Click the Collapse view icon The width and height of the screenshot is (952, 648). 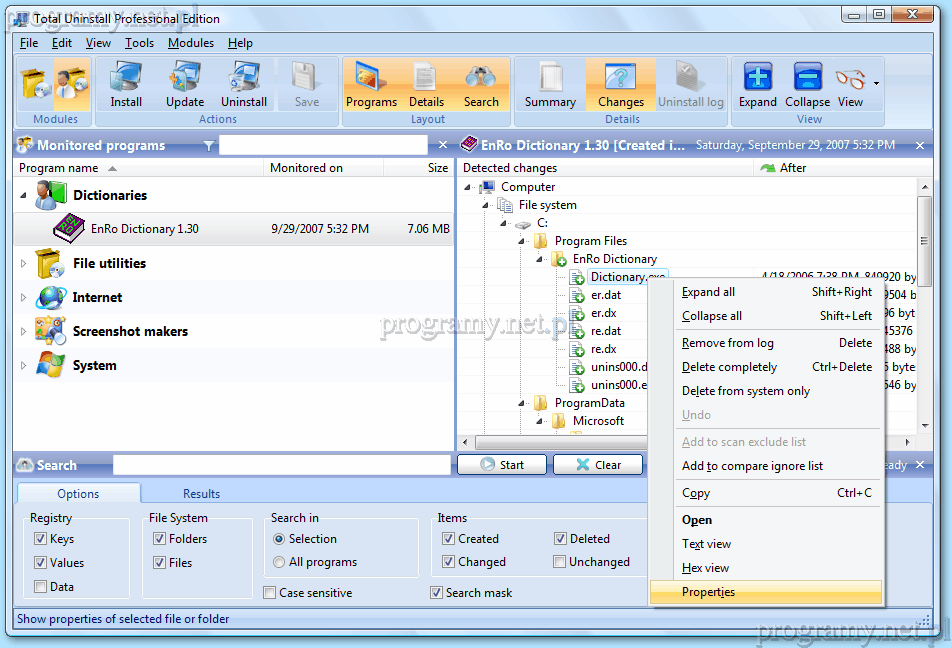click(807, 84)
